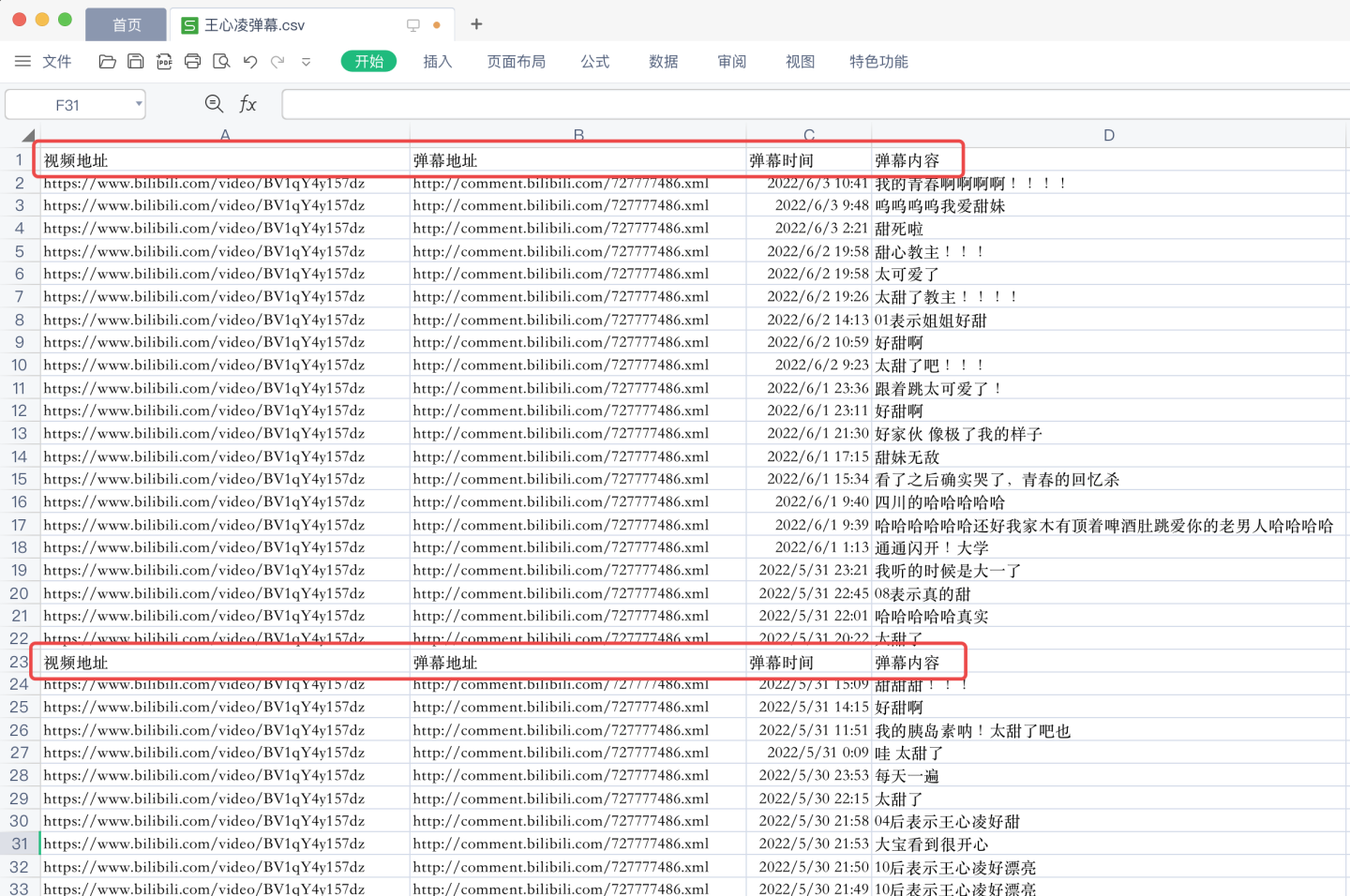The width and height of the screenshot is (1350, 896).
Task: Open the 数据 ribbon tab
Action: coord(664,62)
